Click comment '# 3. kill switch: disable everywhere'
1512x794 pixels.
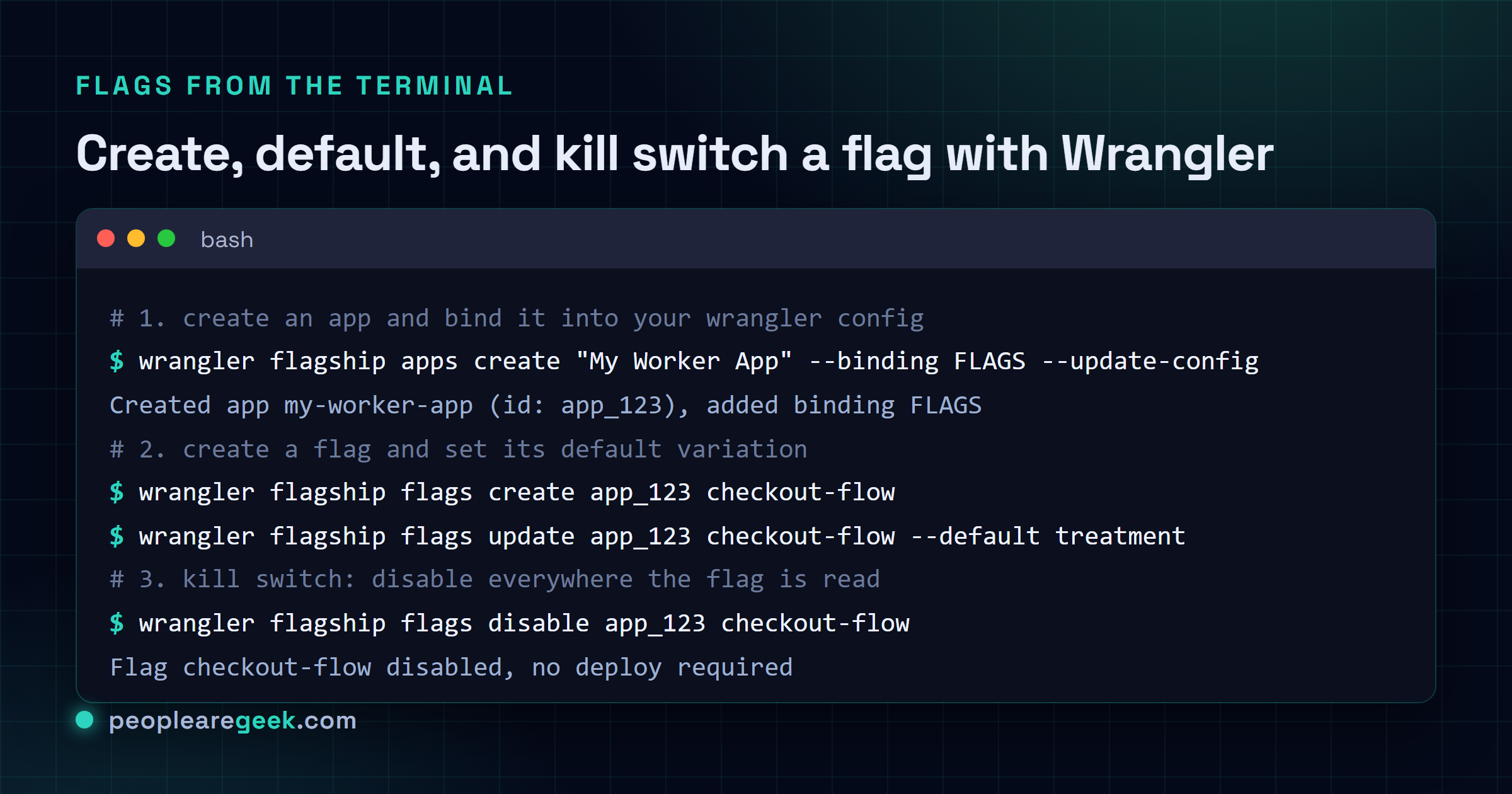pos(495,580)
